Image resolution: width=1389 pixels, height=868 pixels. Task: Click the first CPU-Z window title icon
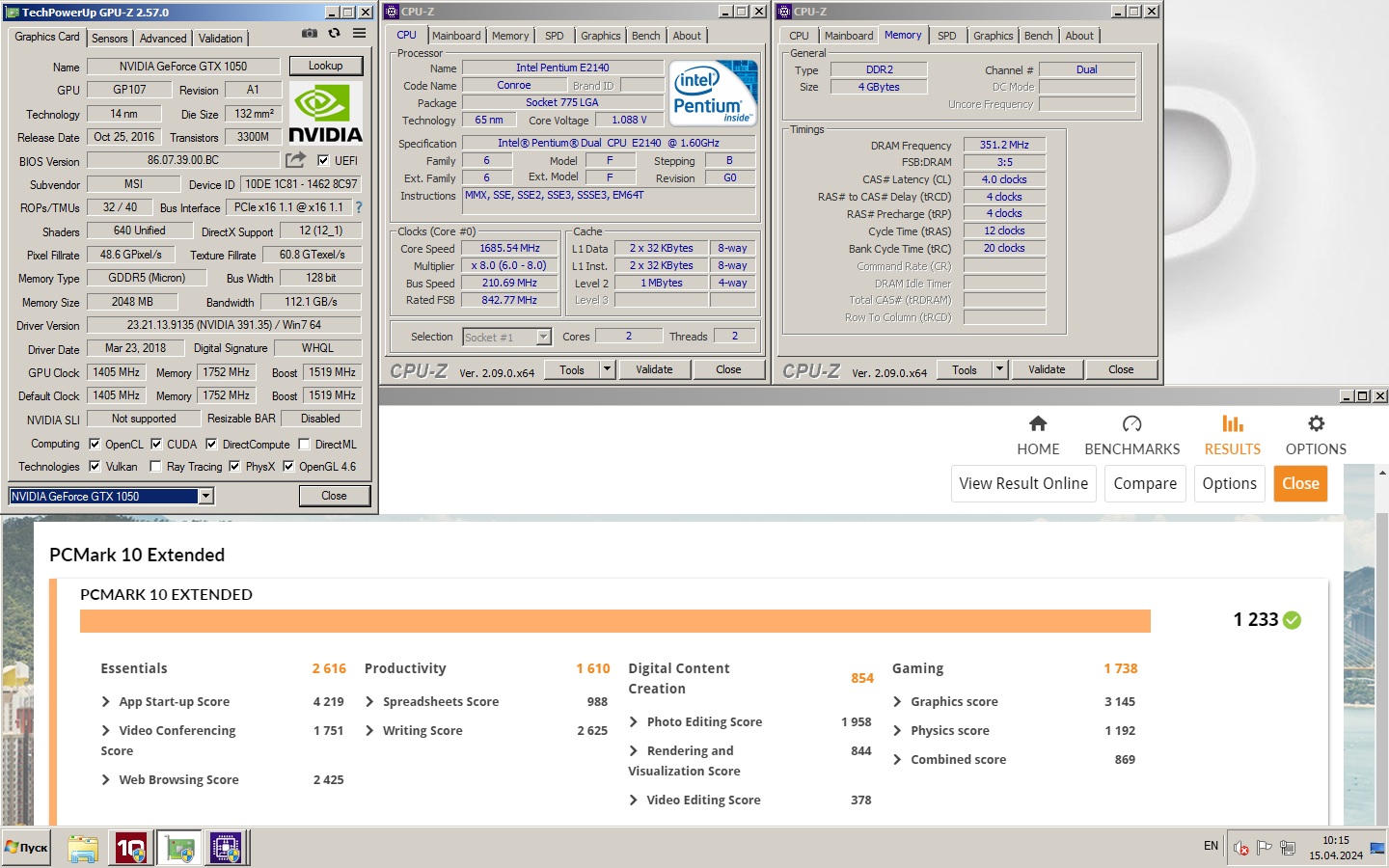click(x=392, y=12)
